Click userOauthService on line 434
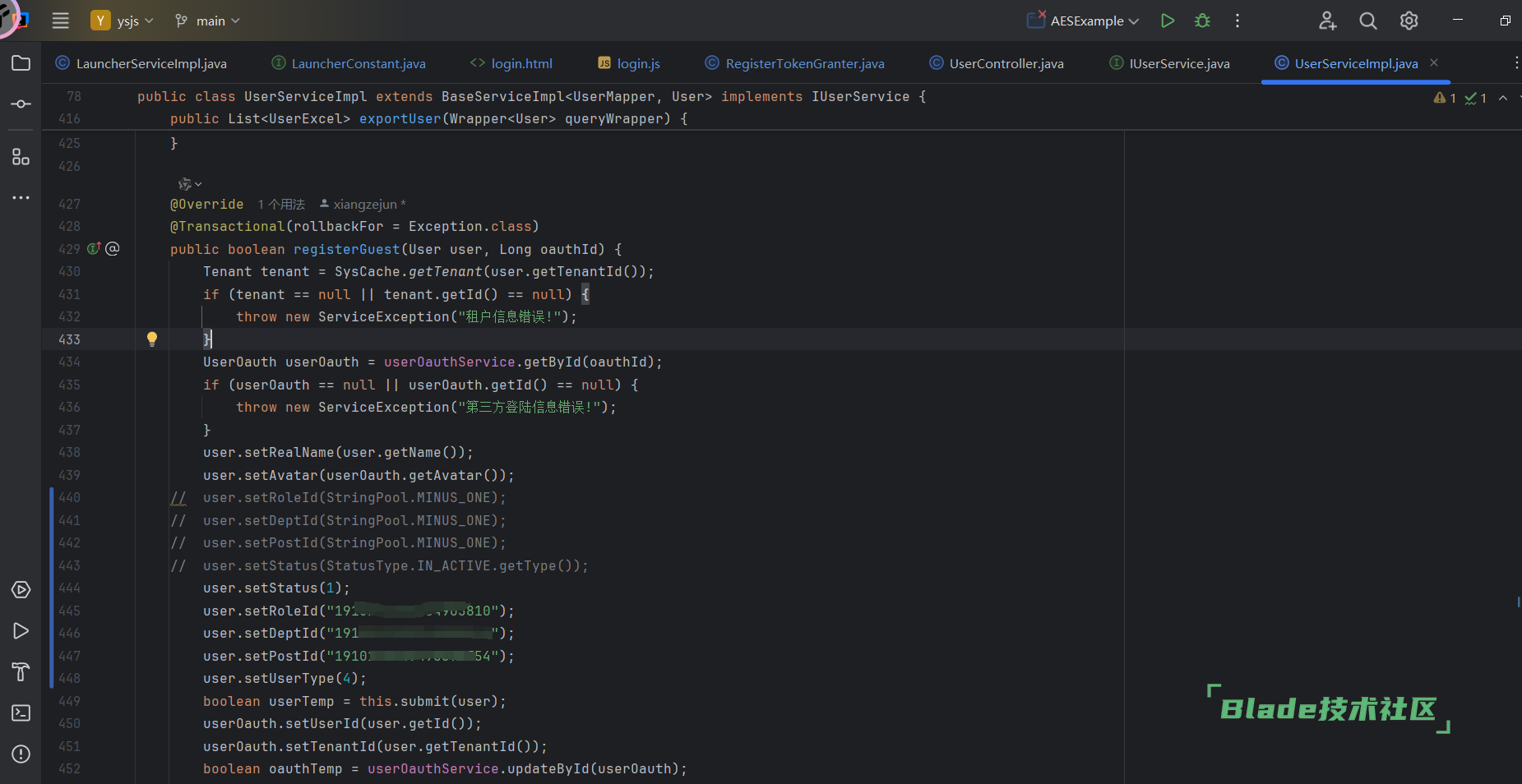The image size is (1522, 784). [450, 362]
